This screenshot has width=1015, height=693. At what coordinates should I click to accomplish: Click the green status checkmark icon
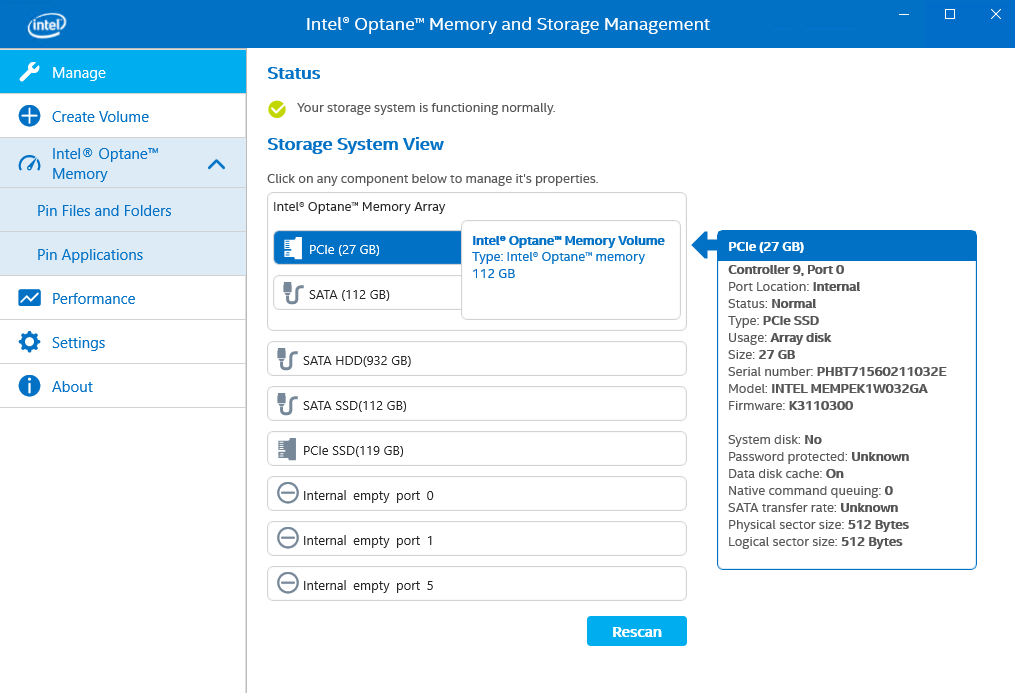(277, 108)
